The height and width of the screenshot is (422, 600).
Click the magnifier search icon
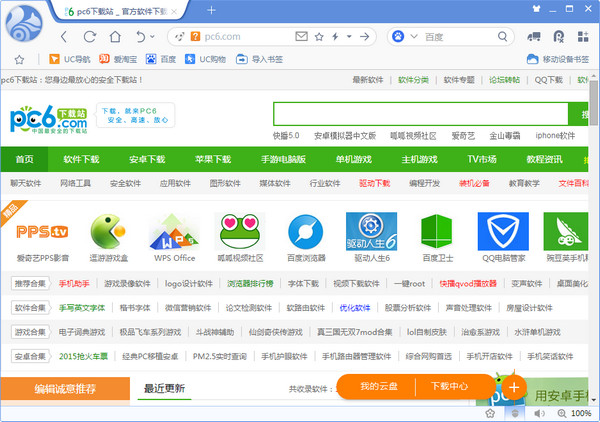pyautogui.click(x=502, y=37)
